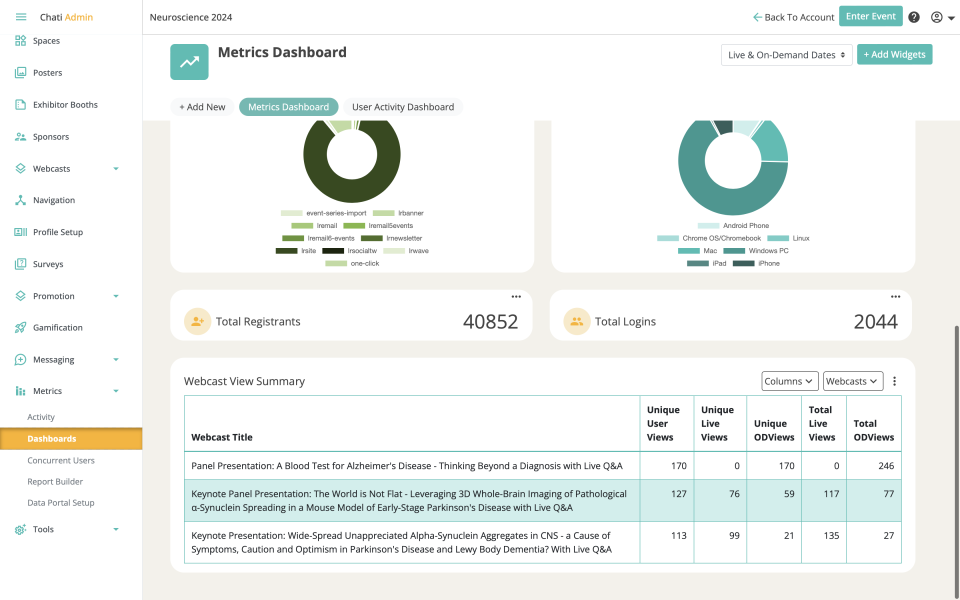
Task: Open Report Builder in sidebar
Action: tap(55, 482)
